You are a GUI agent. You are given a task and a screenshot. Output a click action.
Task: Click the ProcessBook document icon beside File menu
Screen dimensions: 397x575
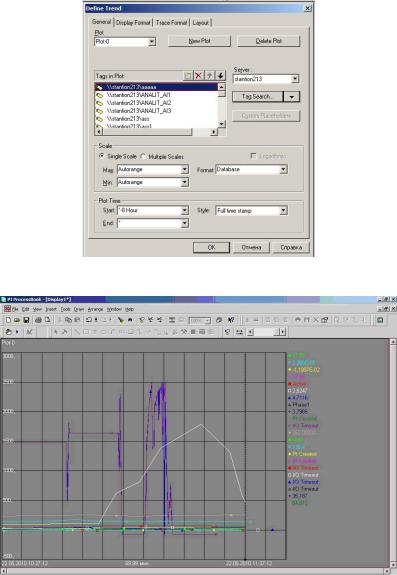7,309
